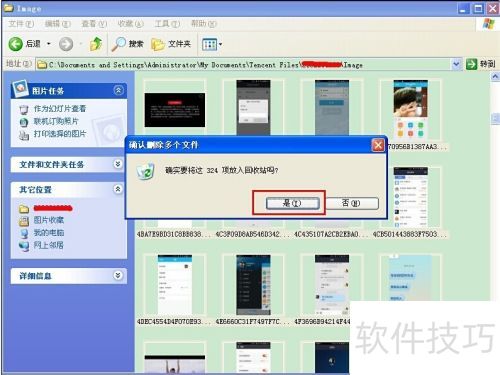Minimize the Image explorer window
The image size is (500, 375).
(463, 8)
